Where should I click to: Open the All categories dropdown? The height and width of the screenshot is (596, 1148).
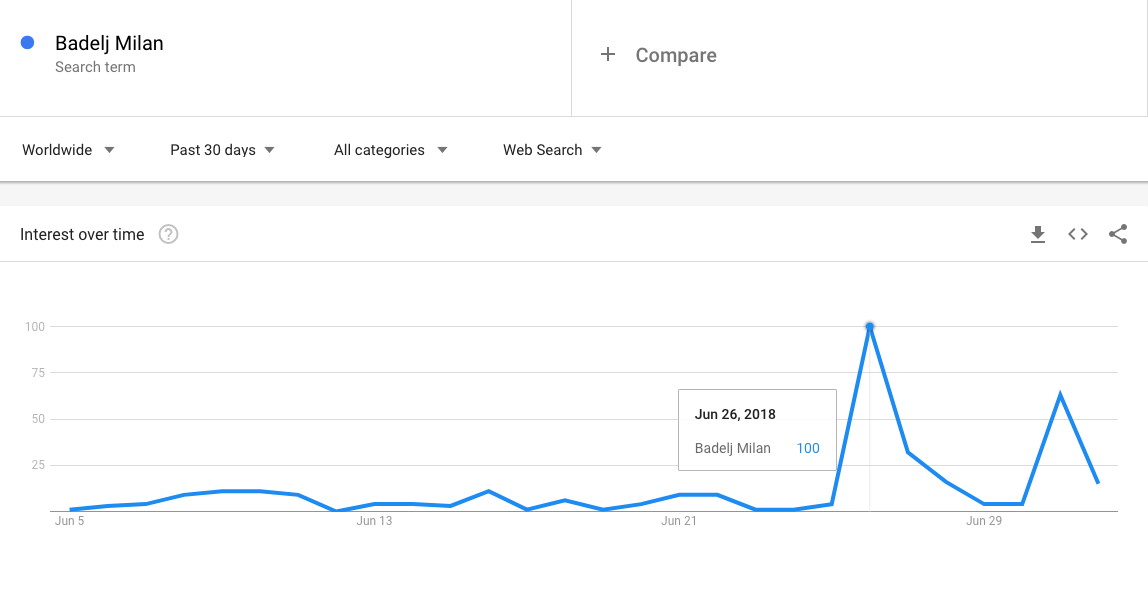coord(390,150)
